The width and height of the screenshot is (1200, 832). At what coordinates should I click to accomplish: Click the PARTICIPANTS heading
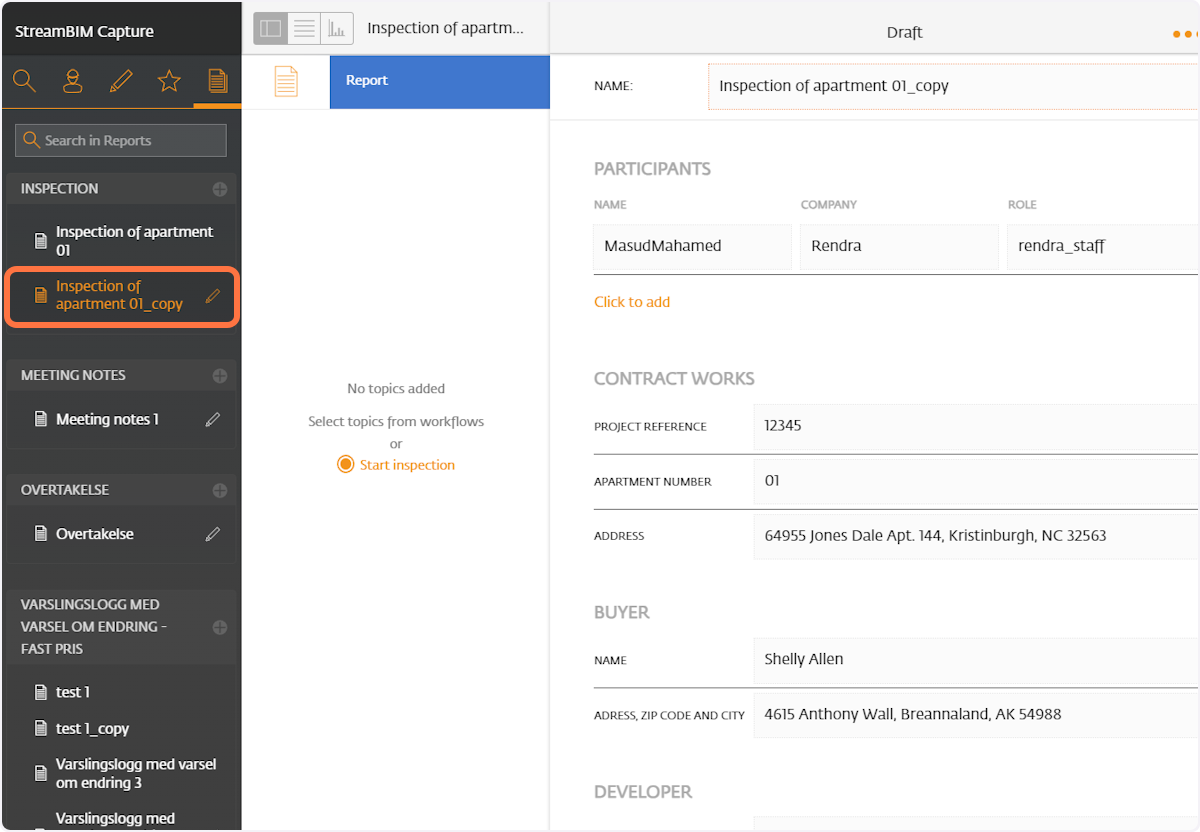652,169
